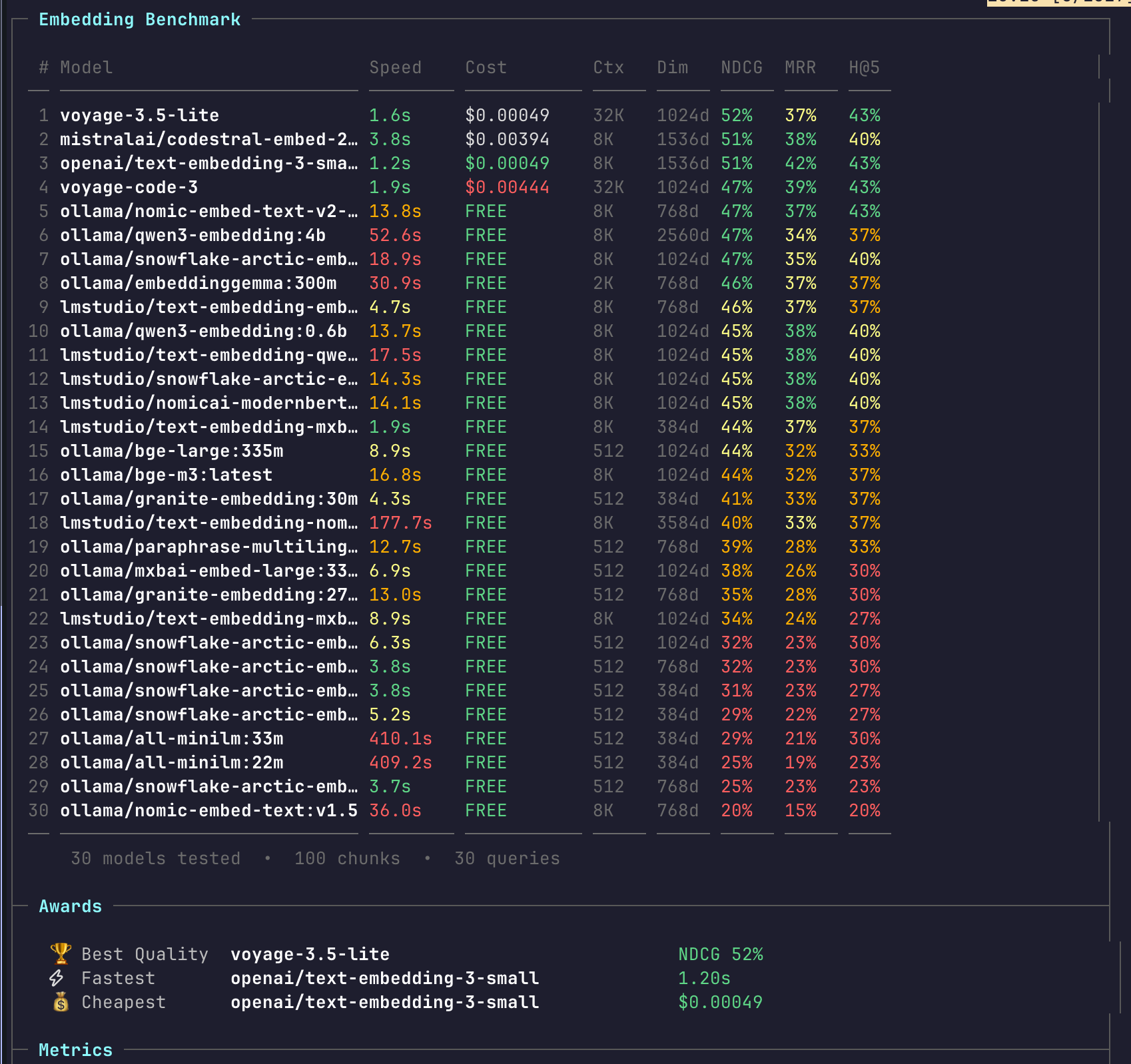This screenshot has height=1064, width=1131.
Task: Select the ollama/bge-large:335m model name
Action: point(172,451)
